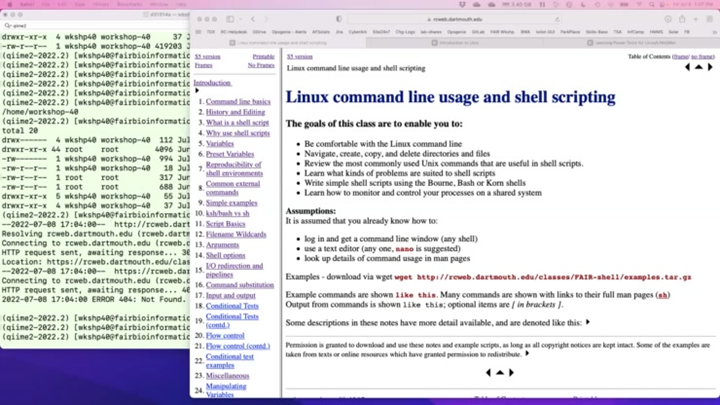The height and width of the screenshot is (405, 720).
Task: Click the Safari share icon
Action: 682,19
